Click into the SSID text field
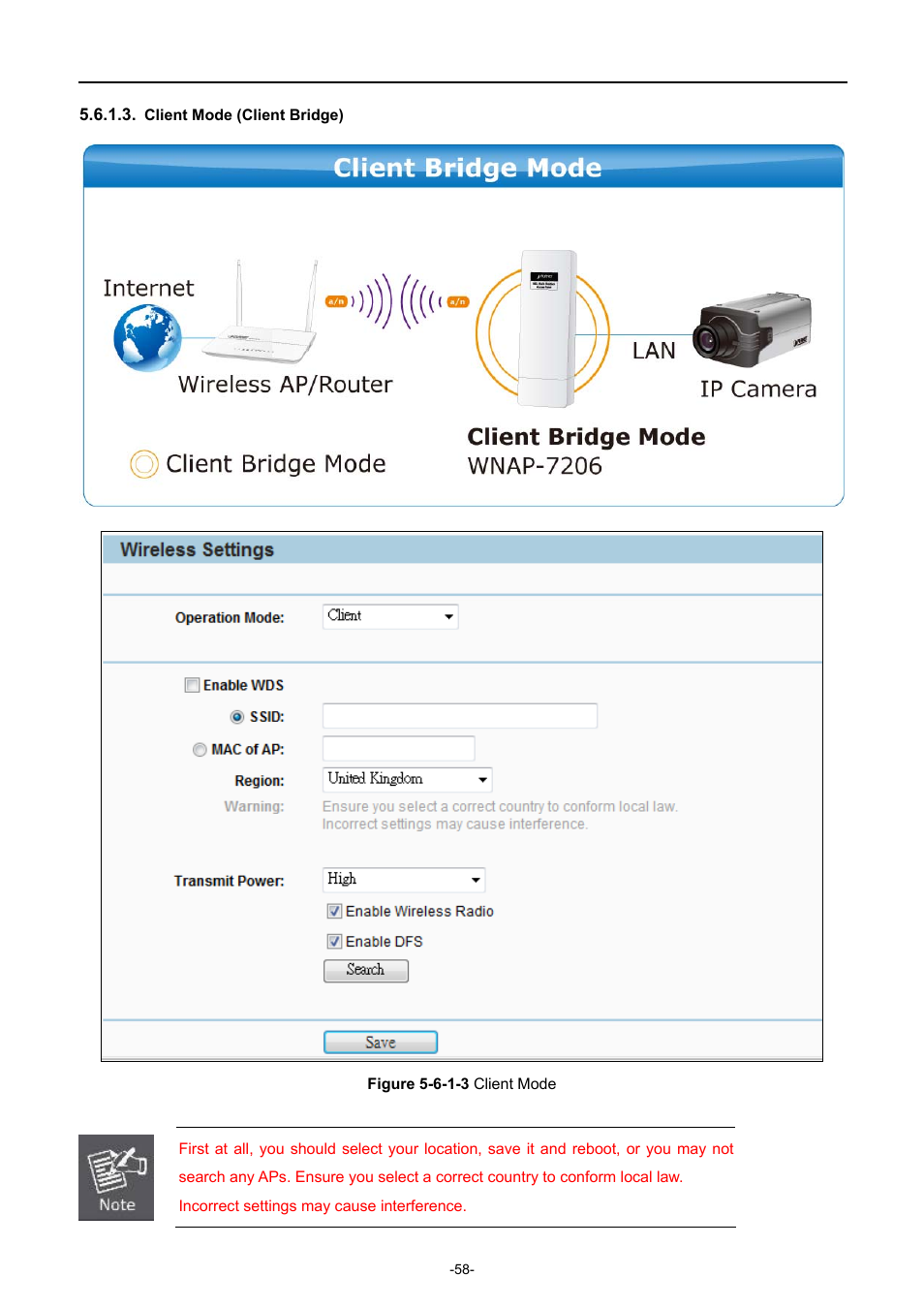The height and width of the screenshot is (1308, 924). [x=459, y=716]
